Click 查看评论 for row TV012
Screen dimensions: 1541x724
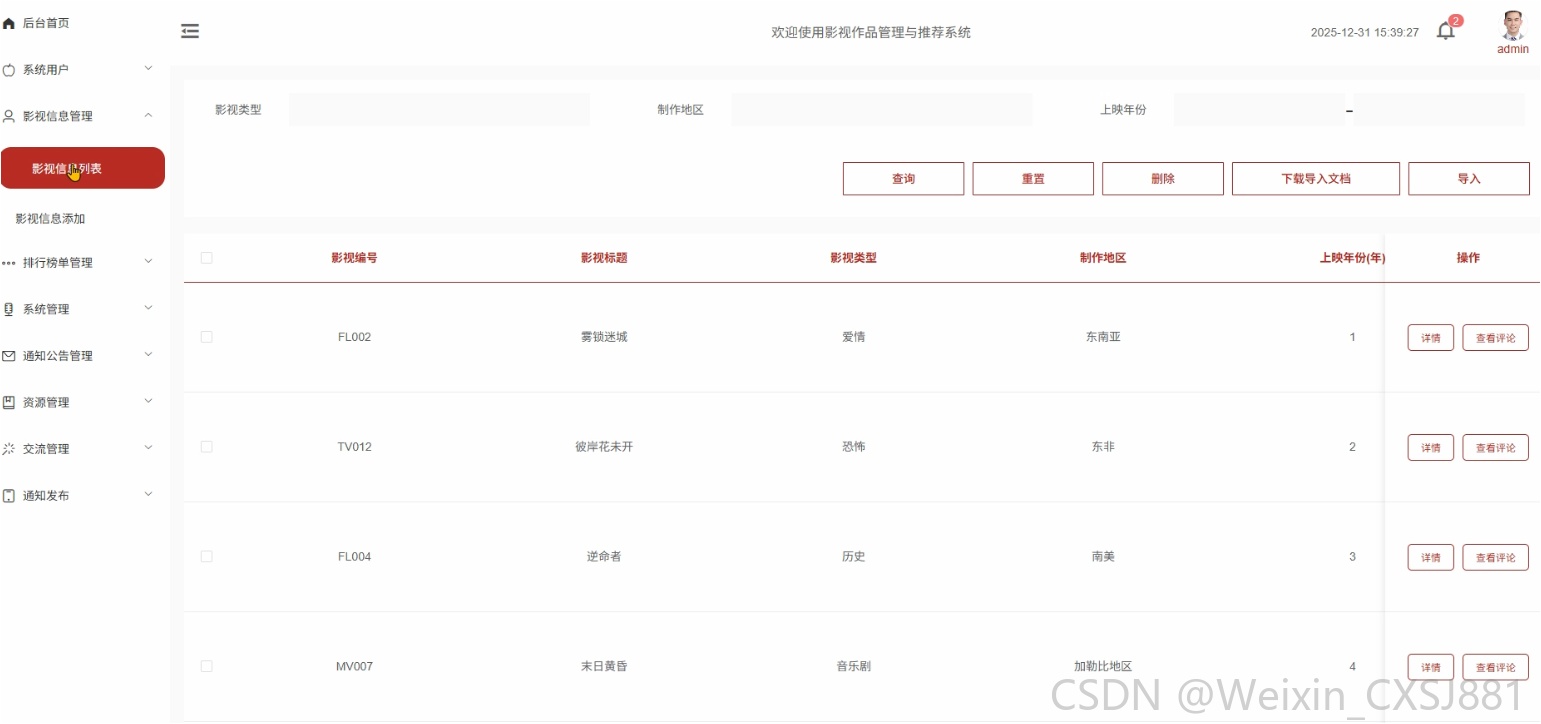(x=1495, y=448)
